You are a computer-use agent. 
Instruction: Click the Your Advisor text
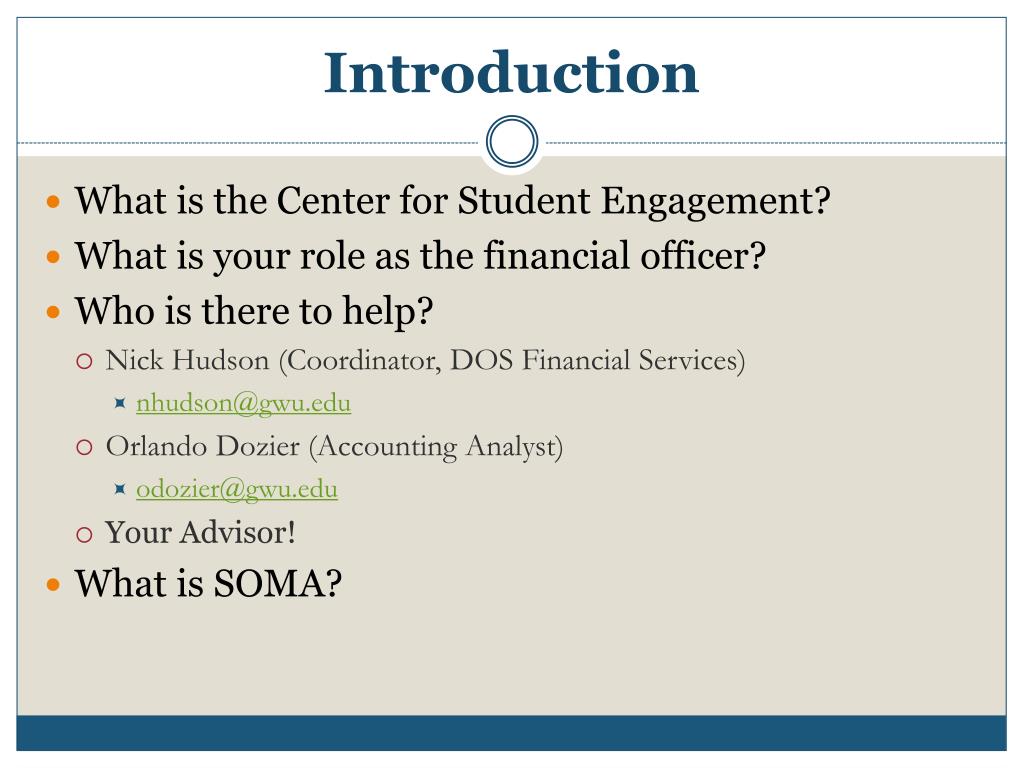click(200, 532)
